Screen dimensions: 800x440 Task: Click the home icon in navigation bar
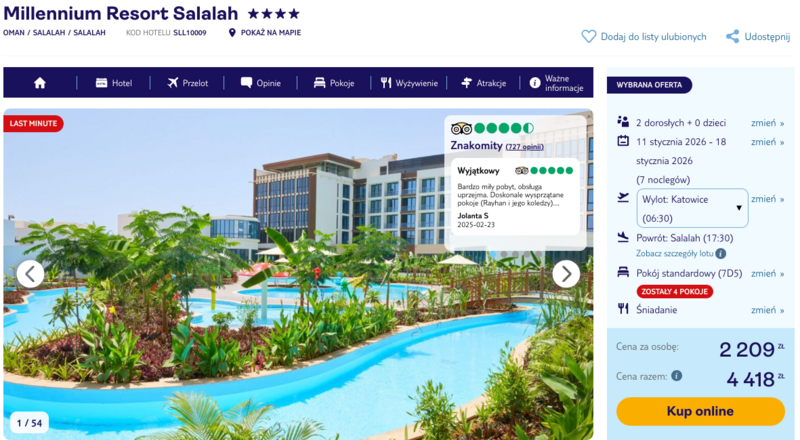click(x=40, y=83)
